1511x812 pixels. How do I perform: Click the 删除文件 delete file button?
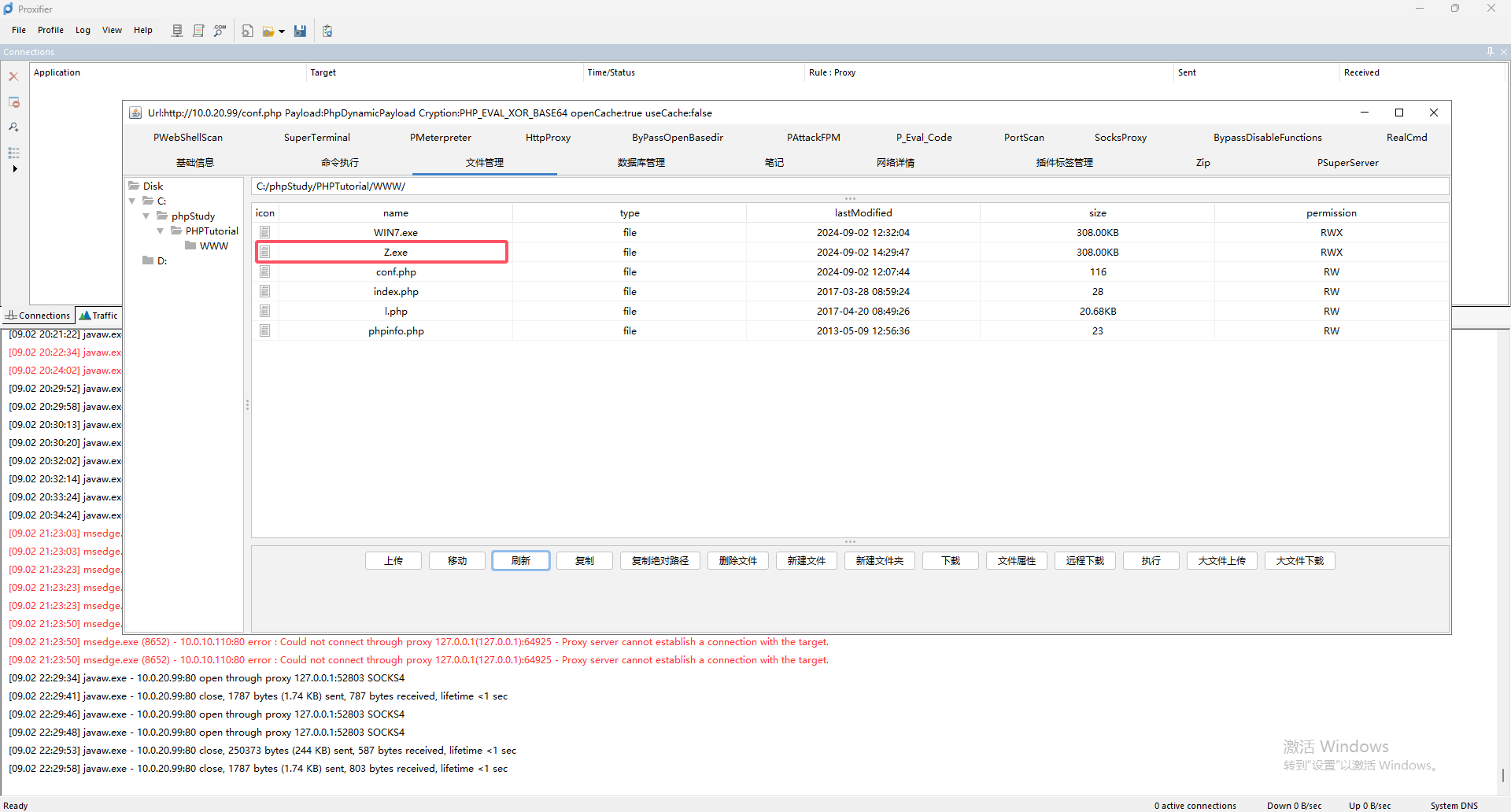[738, 560]
